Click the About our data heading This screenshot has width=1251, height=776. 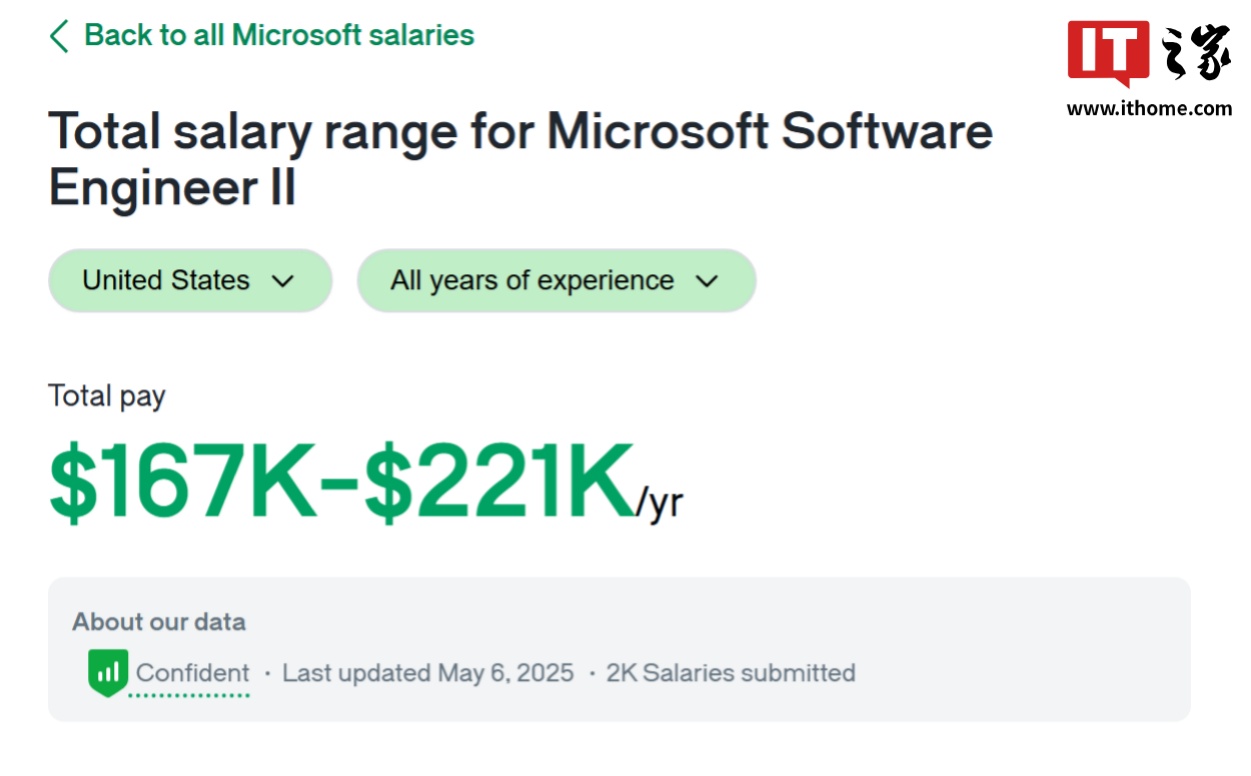[158, 621]
